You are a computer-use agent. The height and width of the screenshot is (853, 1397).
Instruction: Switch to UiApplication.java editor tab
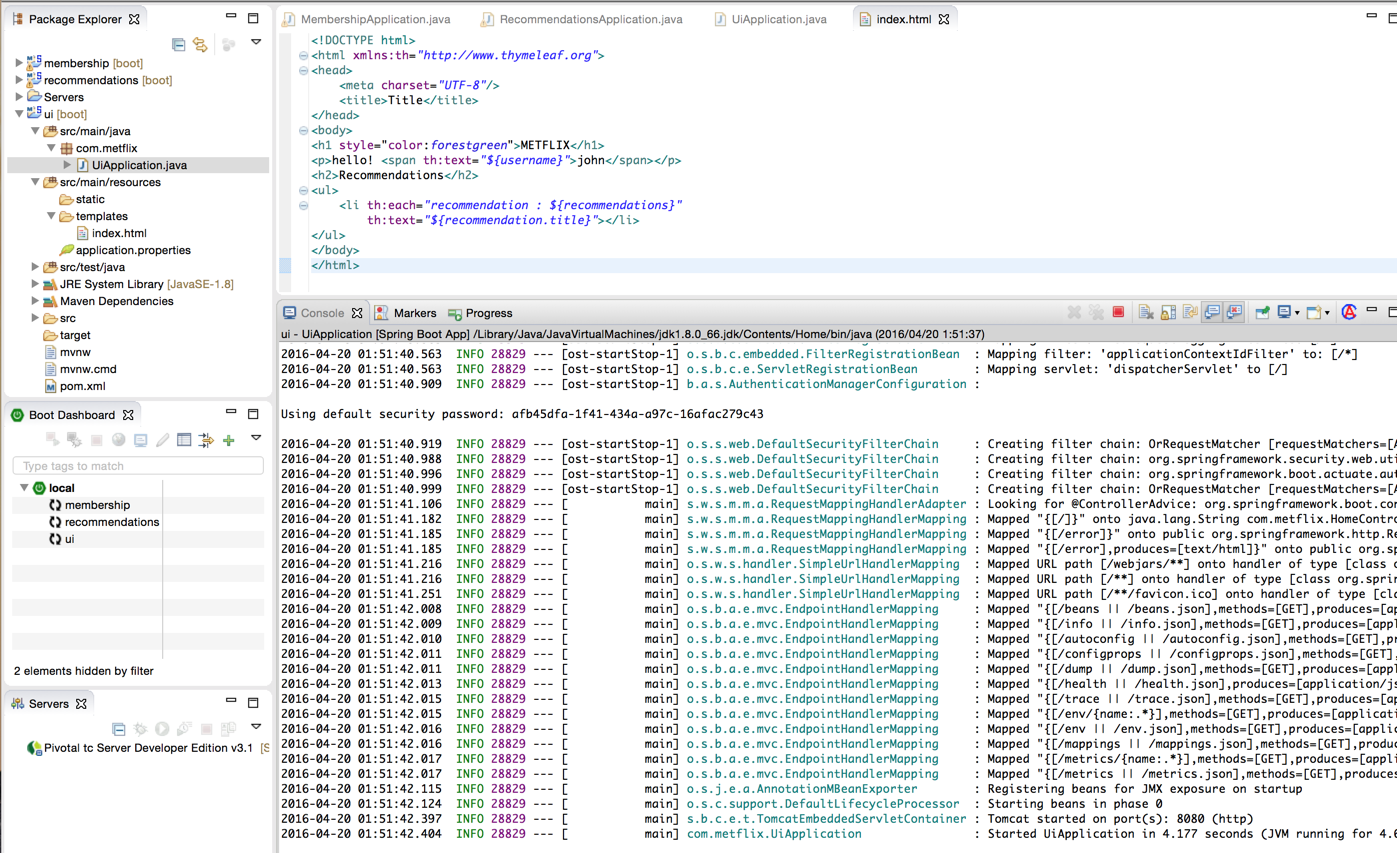779,19
